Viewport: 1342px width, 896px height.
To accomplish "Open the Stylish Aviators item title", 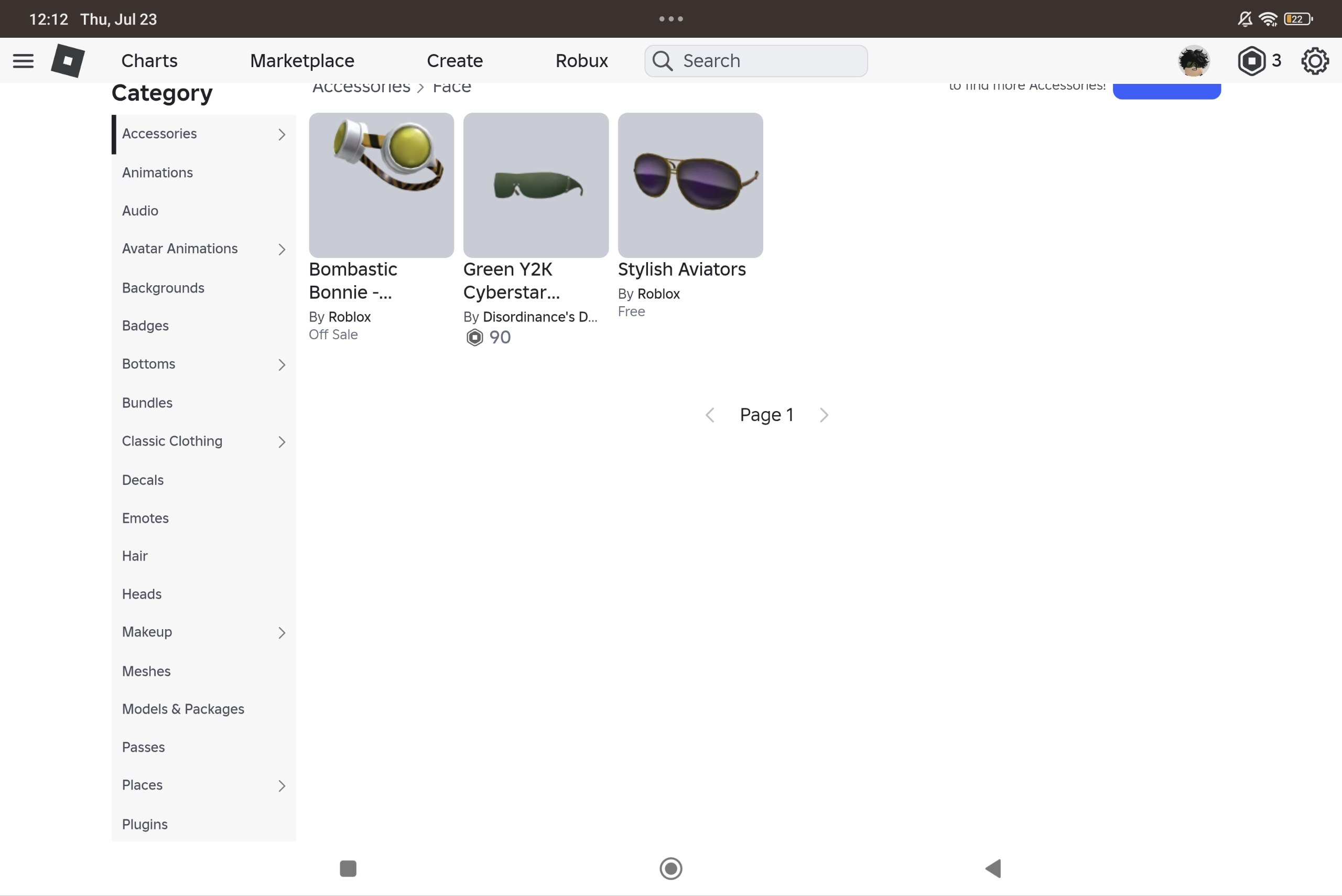I will 681,269.
